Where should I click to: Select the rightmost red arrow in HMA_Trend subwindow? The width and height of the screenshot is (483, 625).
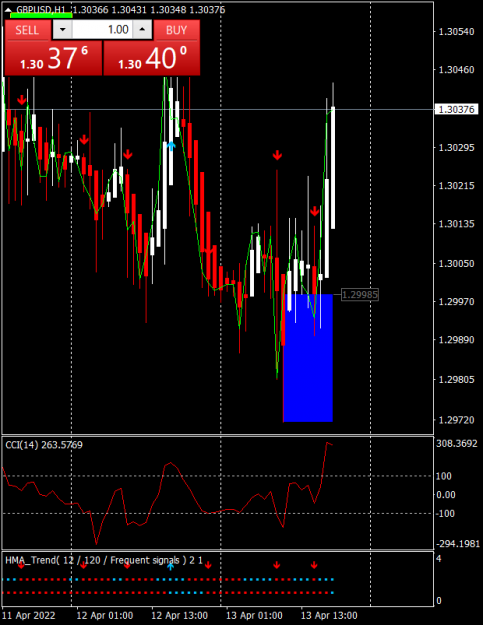pos(314,565)
